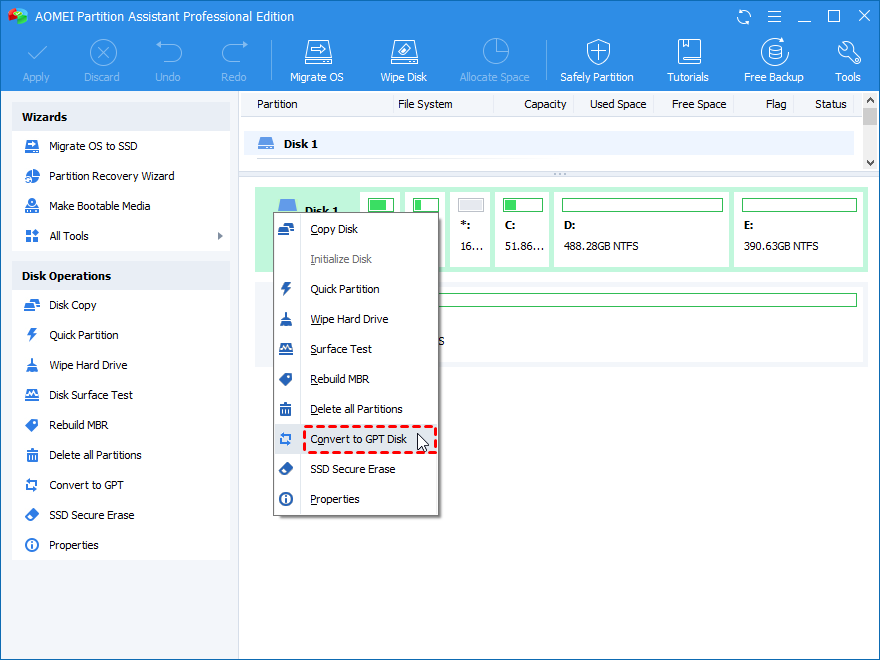Open Partition Recovery Wizard in sidebar
Viewport: 880px width, 660px height.
tap(111, 176)
